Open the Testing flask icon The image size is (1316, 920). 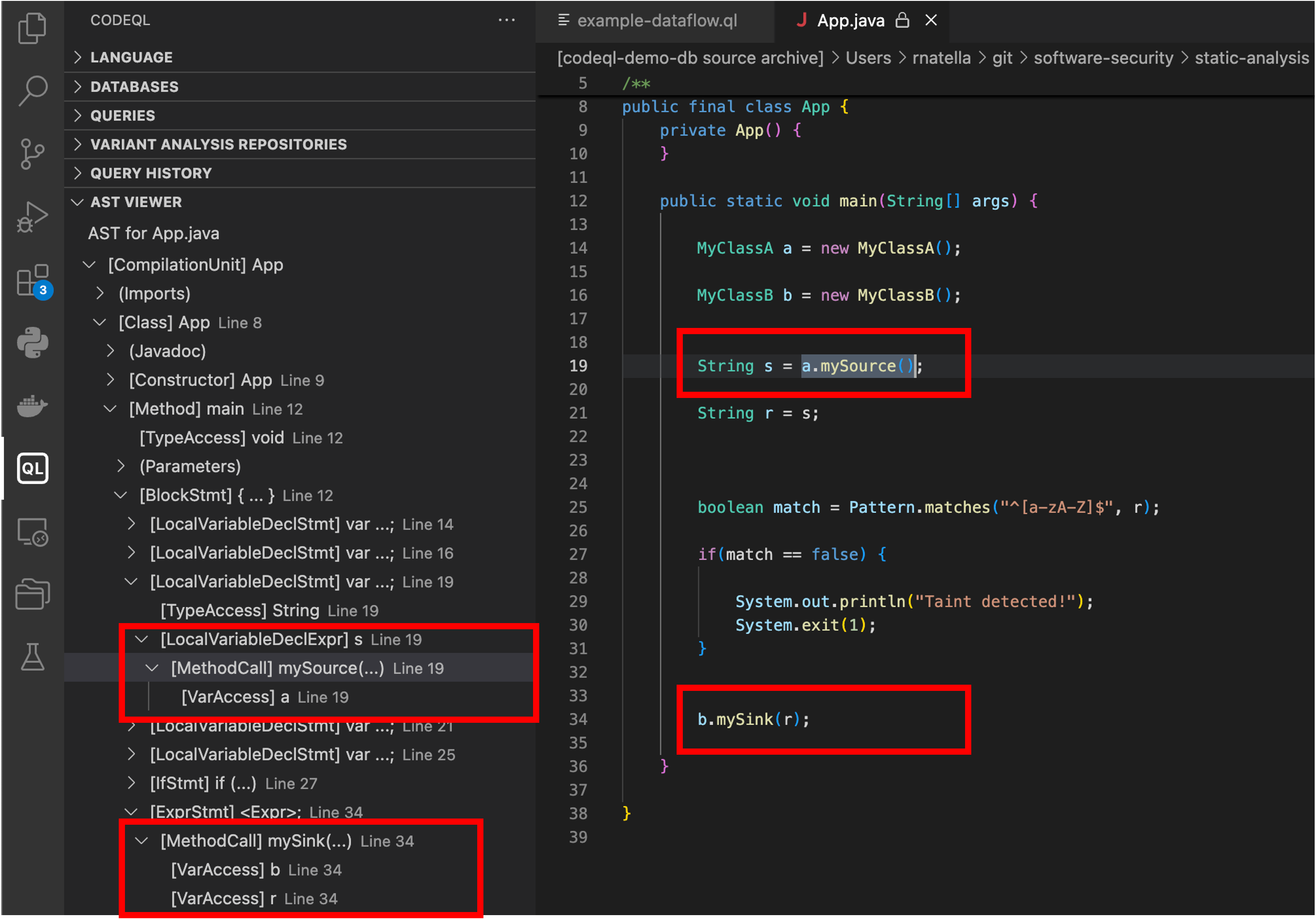tap(32, 657)
